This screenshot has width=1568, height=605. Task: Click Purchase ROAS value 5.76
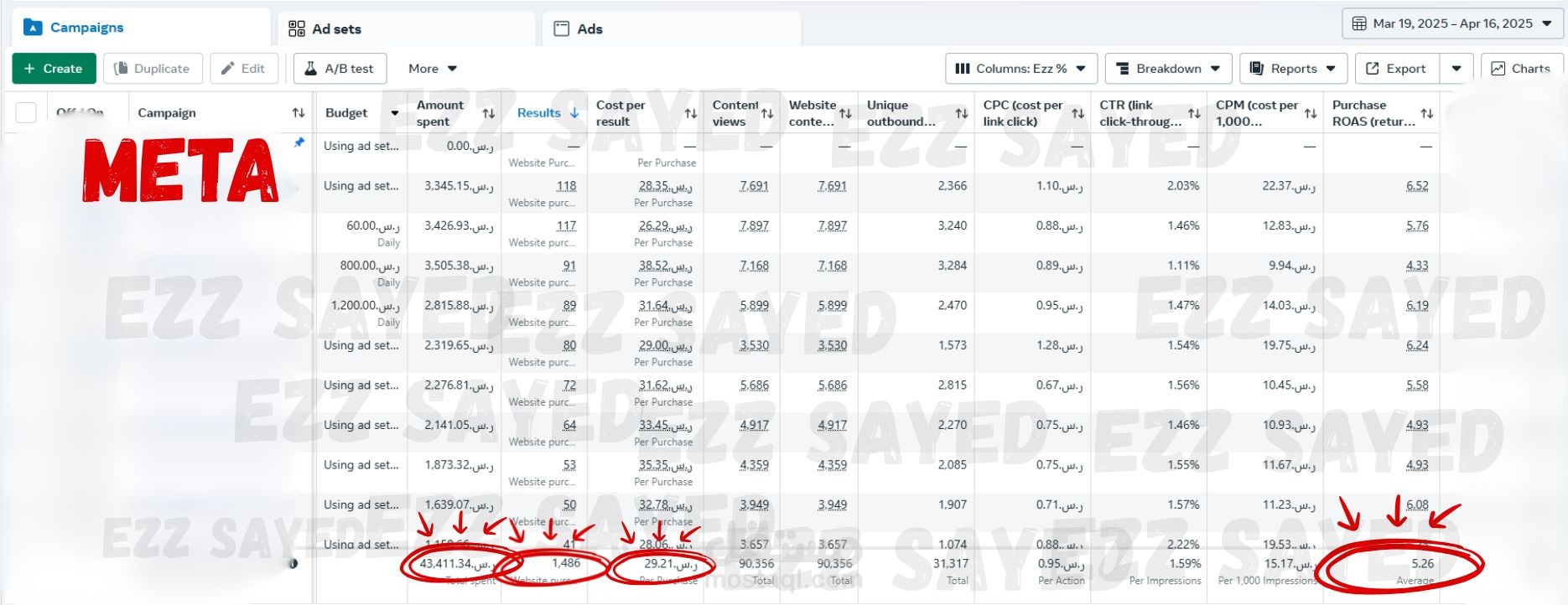click(1417, 226)
